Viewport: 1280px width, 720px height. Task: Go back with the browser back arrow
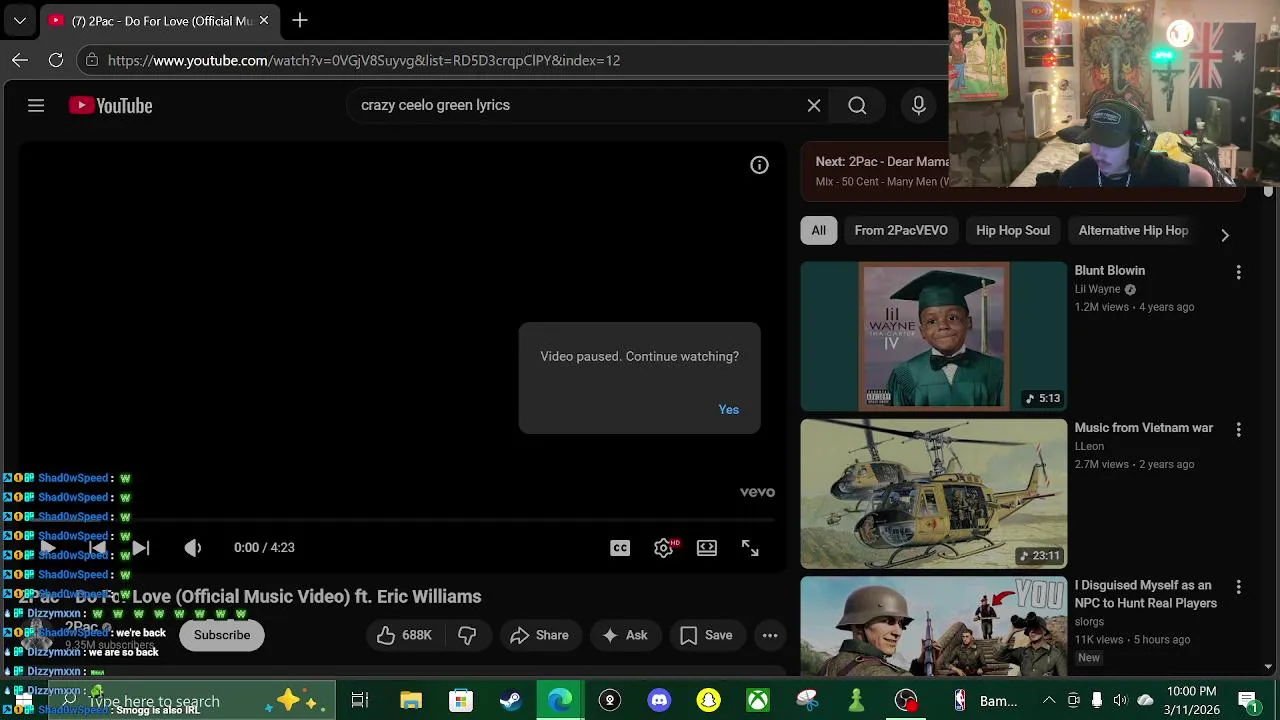coord(20,60)
